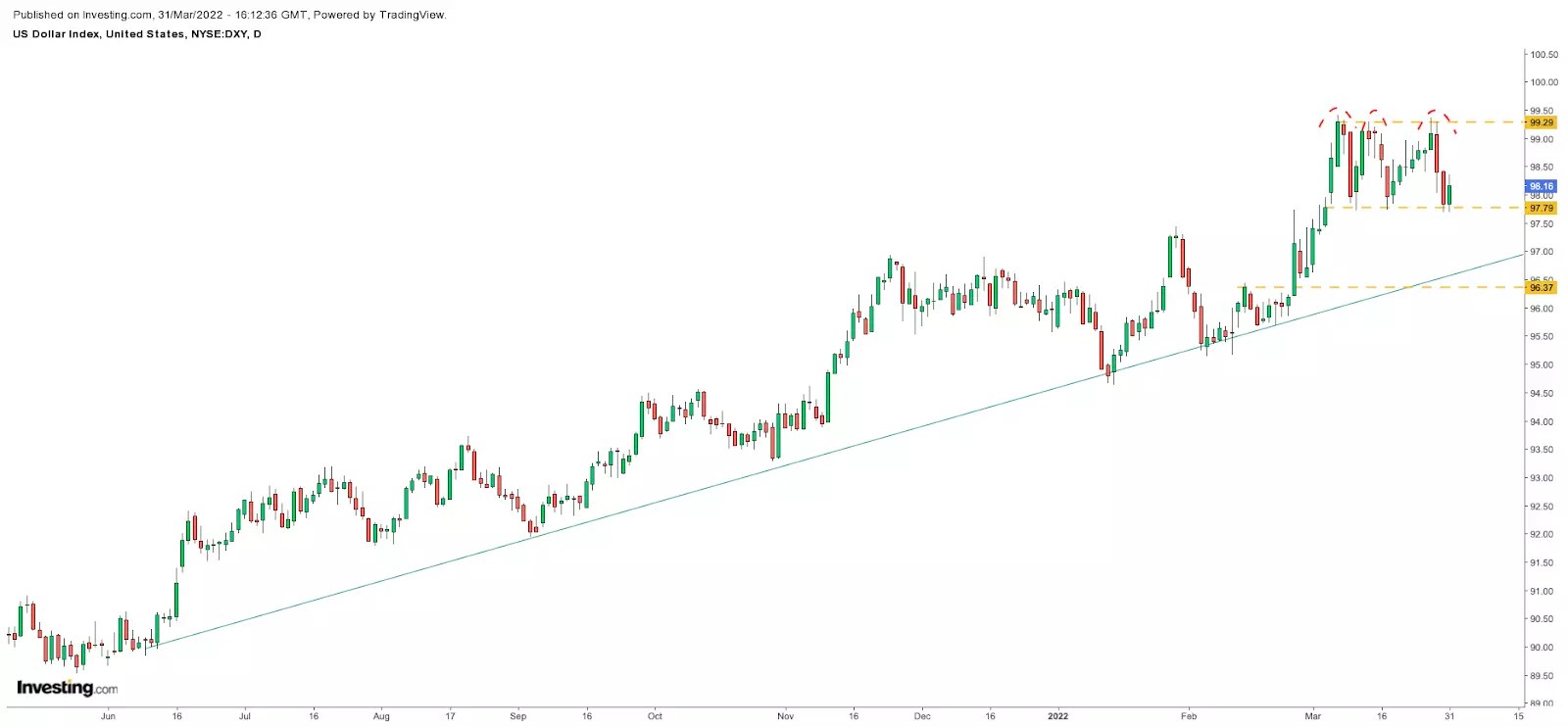The width and height of the screenshot is (1568, 727).
Task: Click the 91.50 price axis label
Action: tap(1542, 563)
